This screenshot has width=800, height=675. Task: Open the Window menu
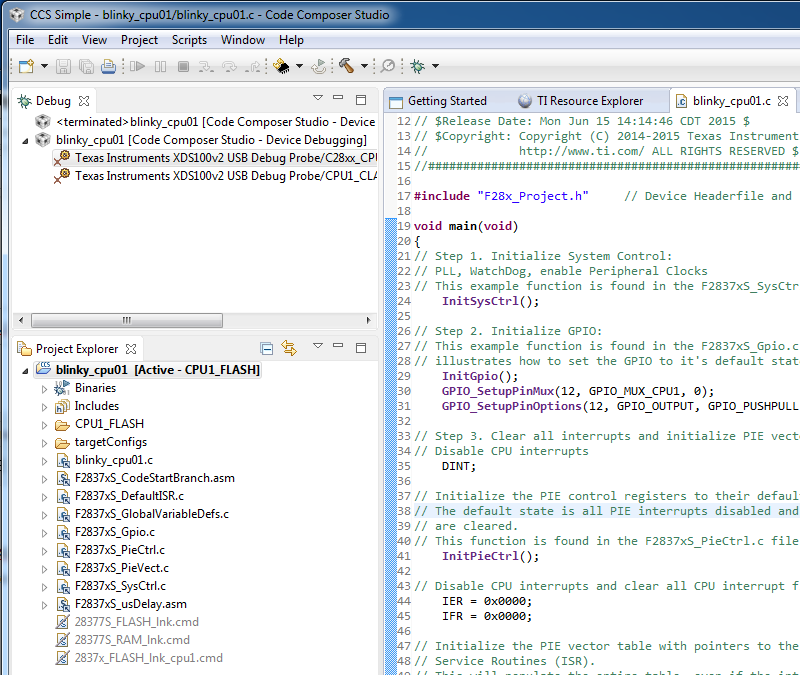point(243,40)
